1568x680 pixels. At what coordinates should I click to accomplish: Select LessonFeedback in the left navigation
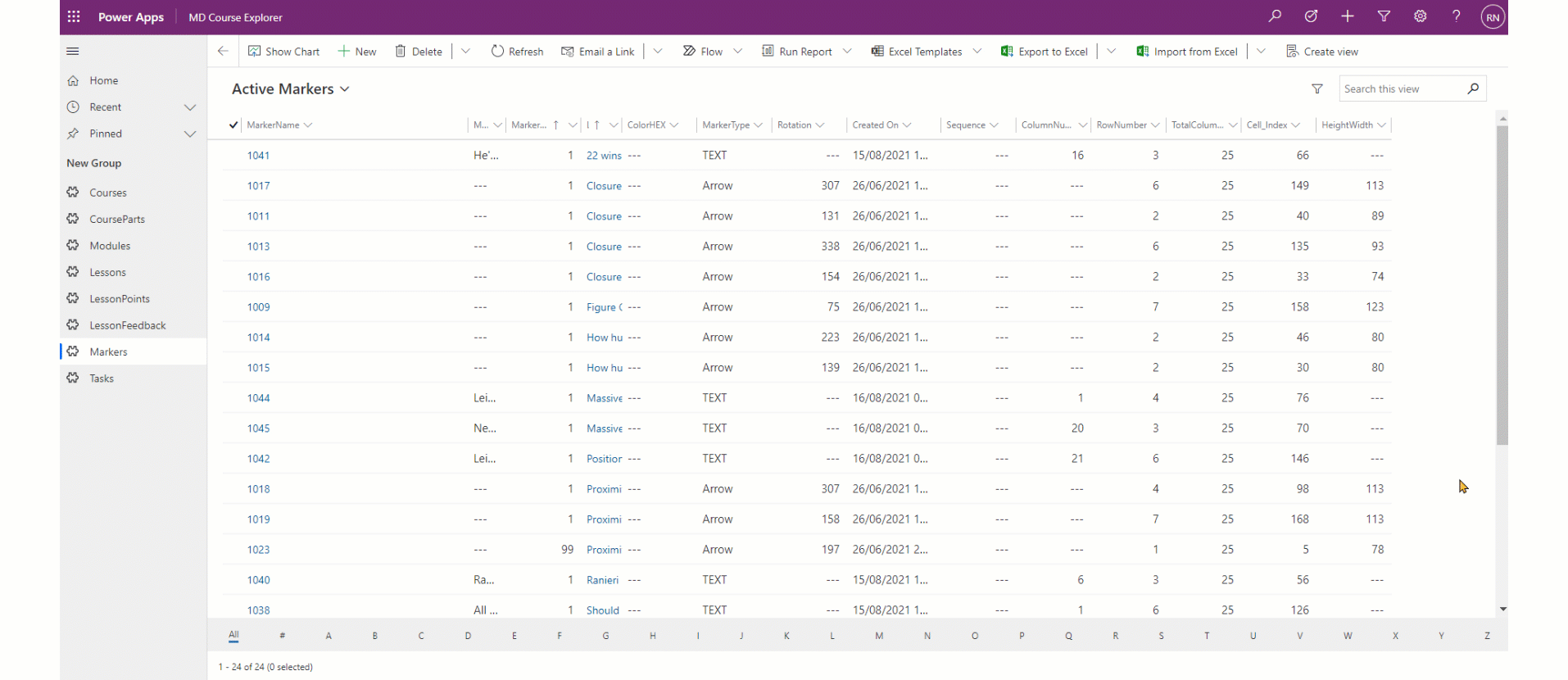(x=127, y=325)
